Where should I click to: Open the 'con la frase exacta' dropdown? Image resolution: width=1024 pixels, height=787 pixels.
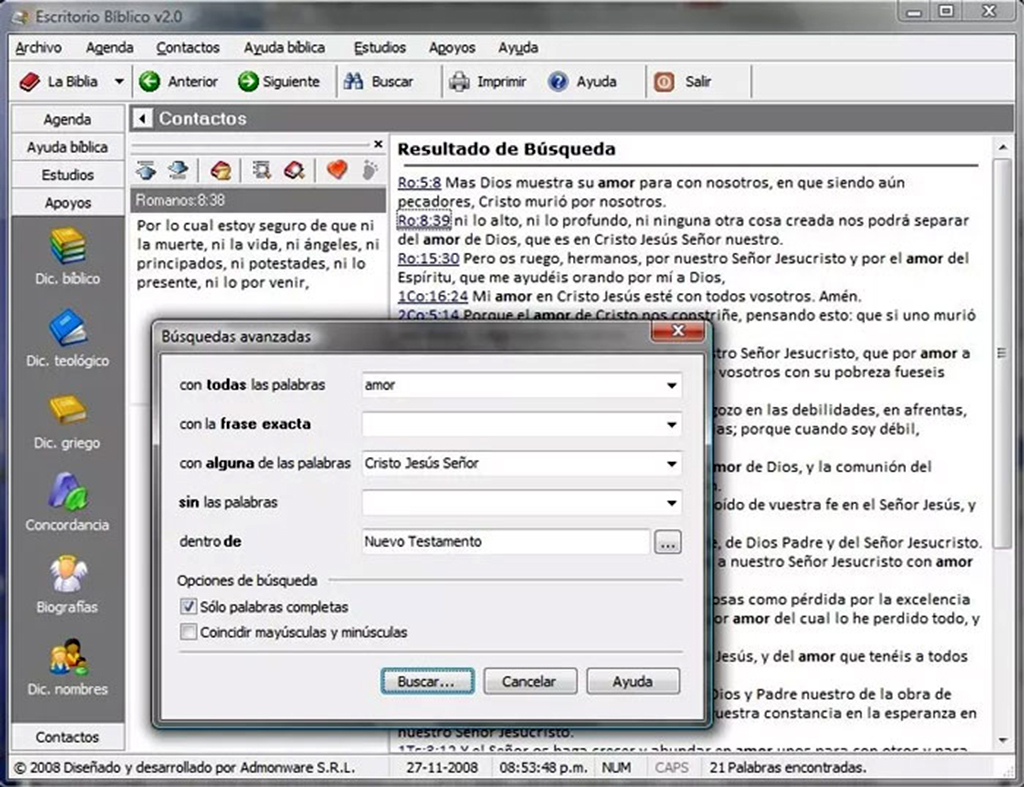pyautogui.click(x=671, y=425)
